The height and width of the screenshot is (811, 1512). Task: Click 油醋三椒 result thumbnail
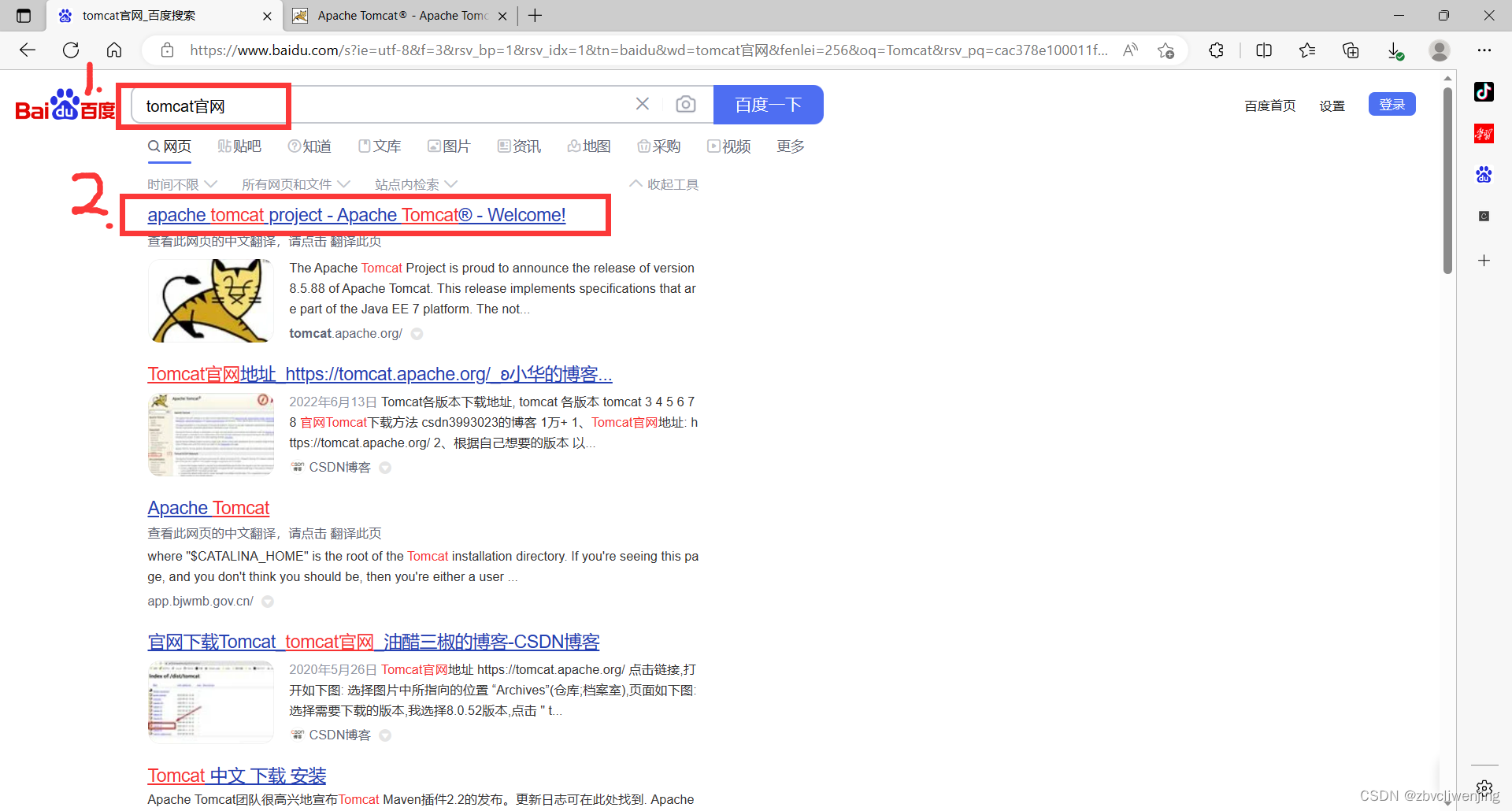pos(210,702)
